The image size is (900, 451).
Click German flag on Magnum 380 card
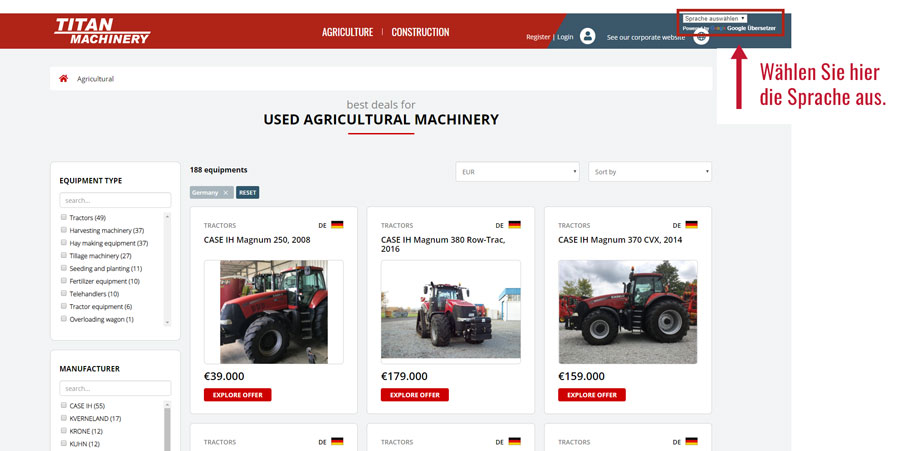pos(514,225)
